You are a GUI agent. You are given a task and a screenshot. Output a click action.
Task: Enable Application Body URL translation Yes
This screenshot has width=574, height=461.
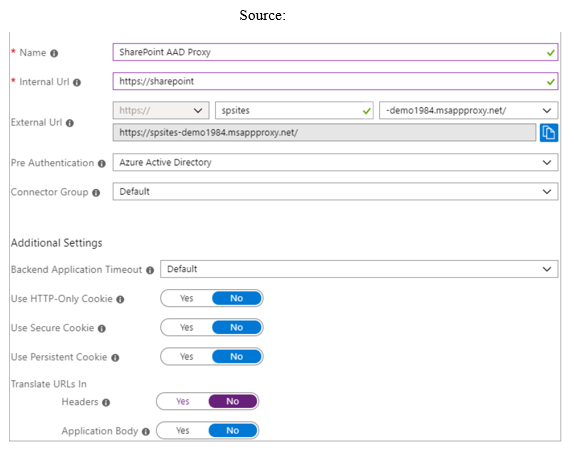[x=183, y=431]
